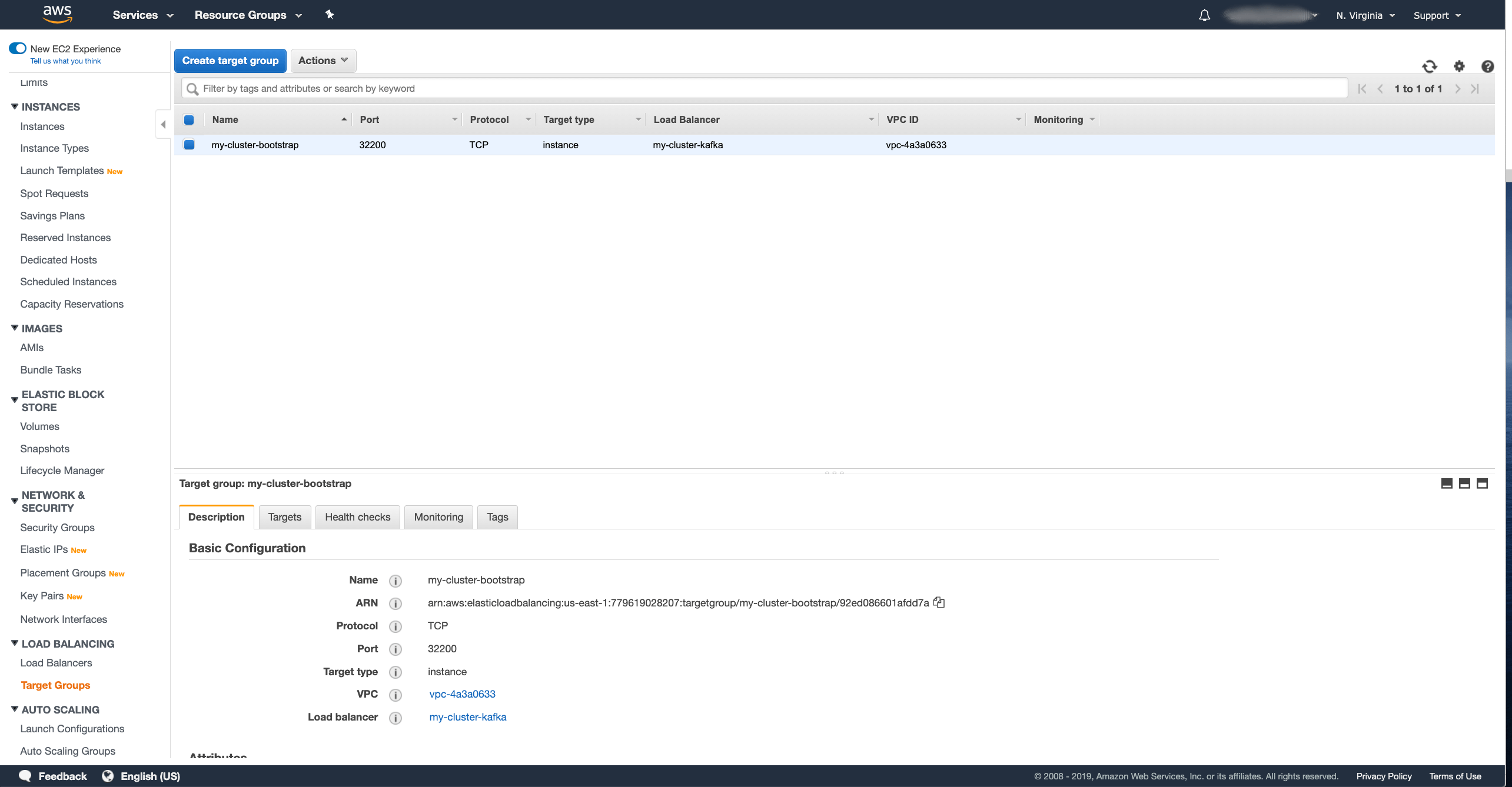Image resolution: width=1512 pixels, height=787 pixels.
Task: Toggle the New EC2 Experience switch
Action: click(18, 48)
